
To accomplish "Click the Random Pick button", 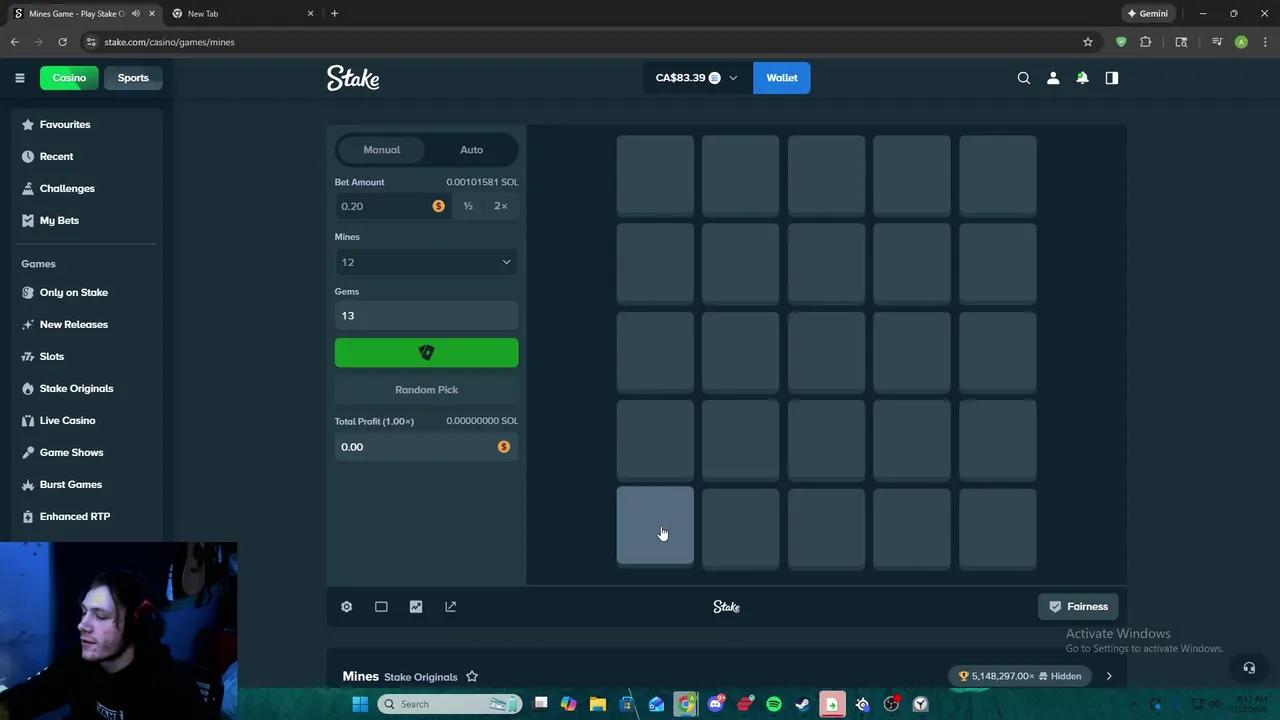I will (426, 390).
